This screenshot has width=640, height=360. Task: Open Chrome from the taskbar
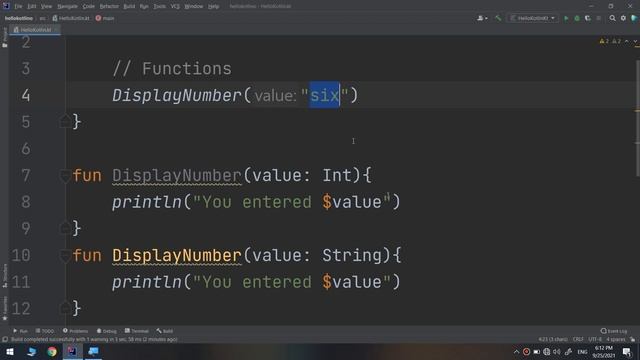(x=52, y=351)
